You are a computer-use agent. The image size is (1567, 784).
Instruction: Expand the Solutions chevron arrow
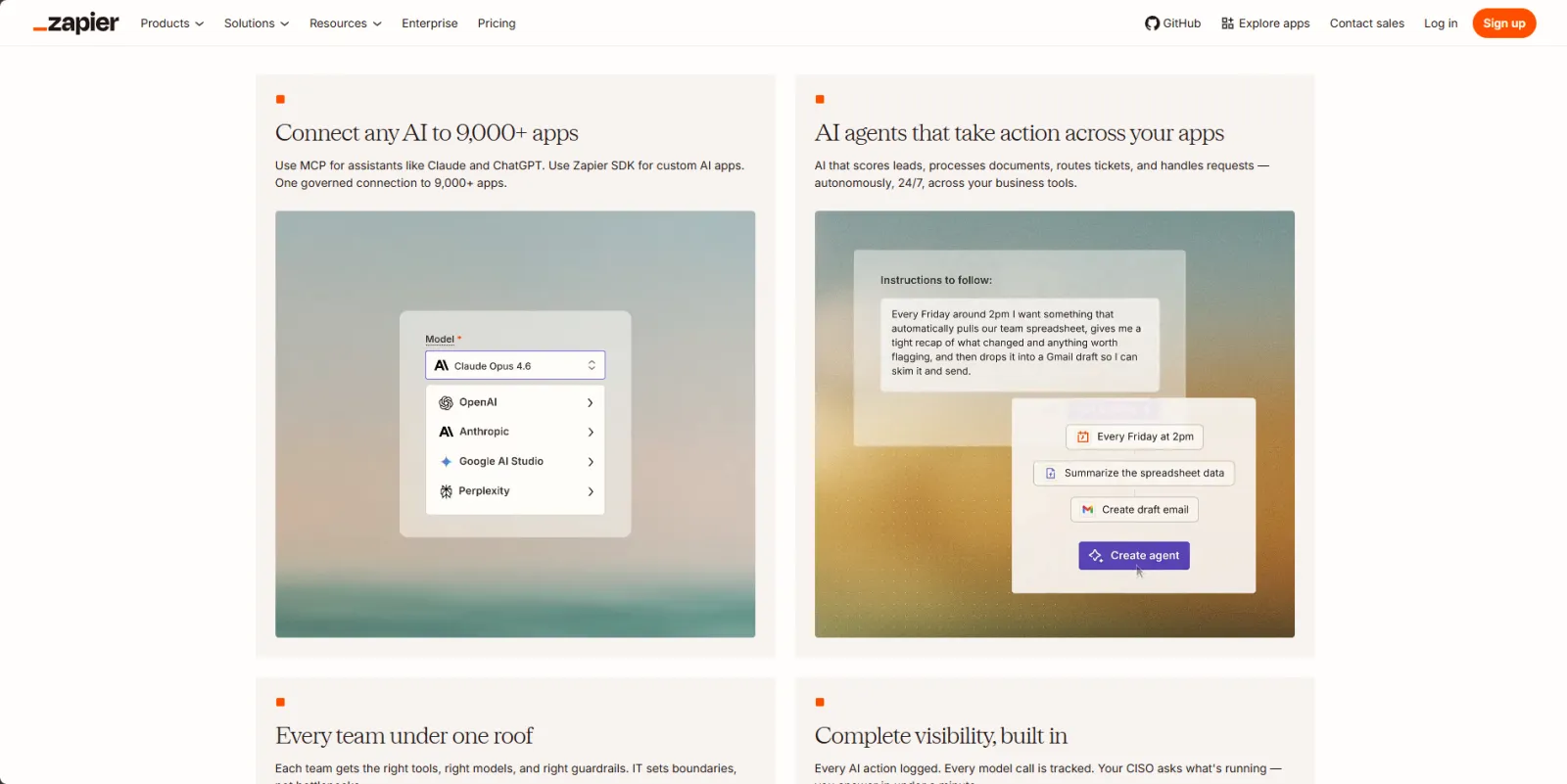(285, 23)
